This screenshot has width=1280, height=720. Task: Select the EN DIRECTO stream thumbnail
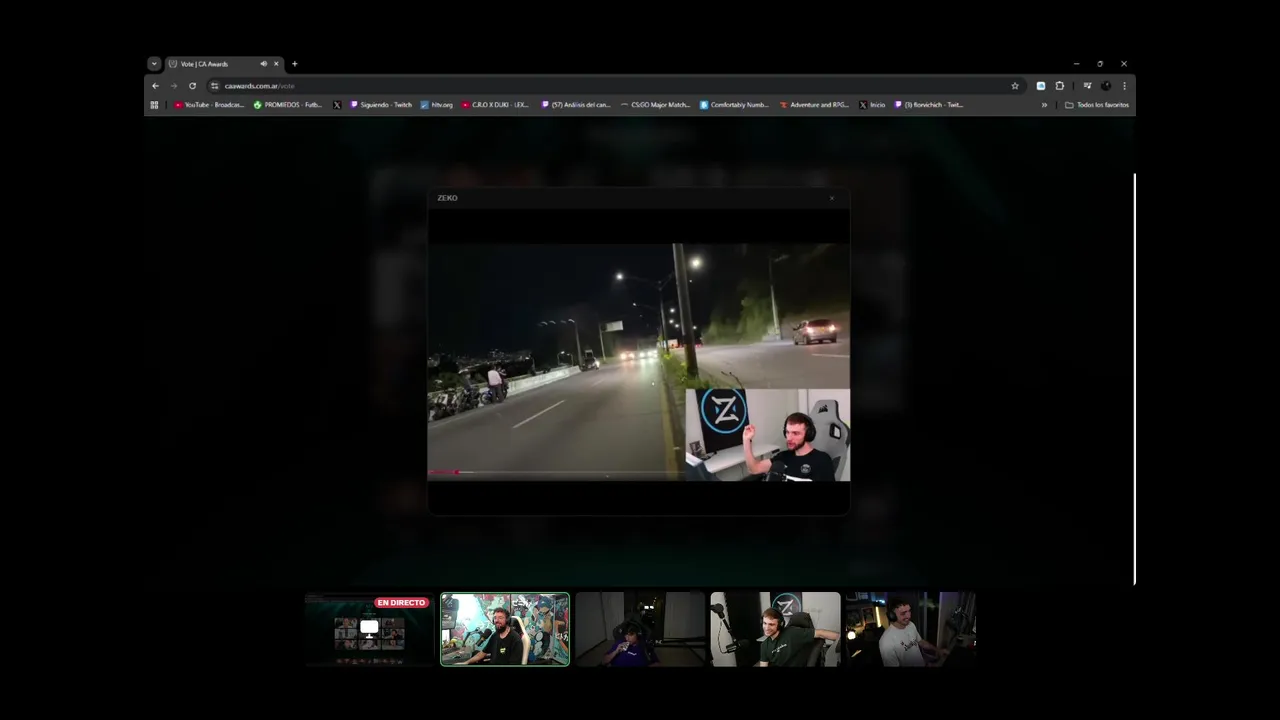pos(369,629)
